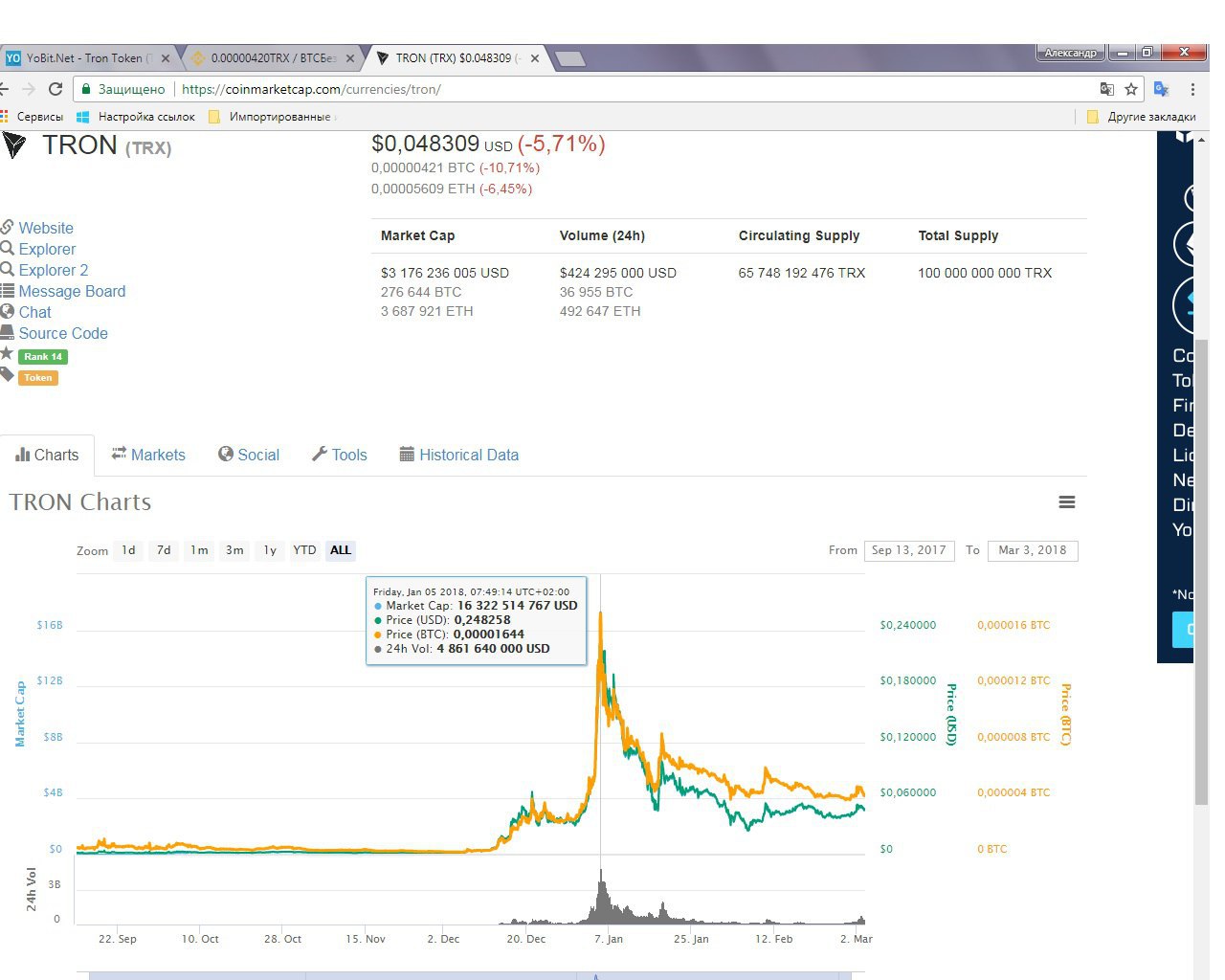Set chart zoom to 1y
Image resolution: width=1225 pixels, height=980 pixels.
(270, 550)
